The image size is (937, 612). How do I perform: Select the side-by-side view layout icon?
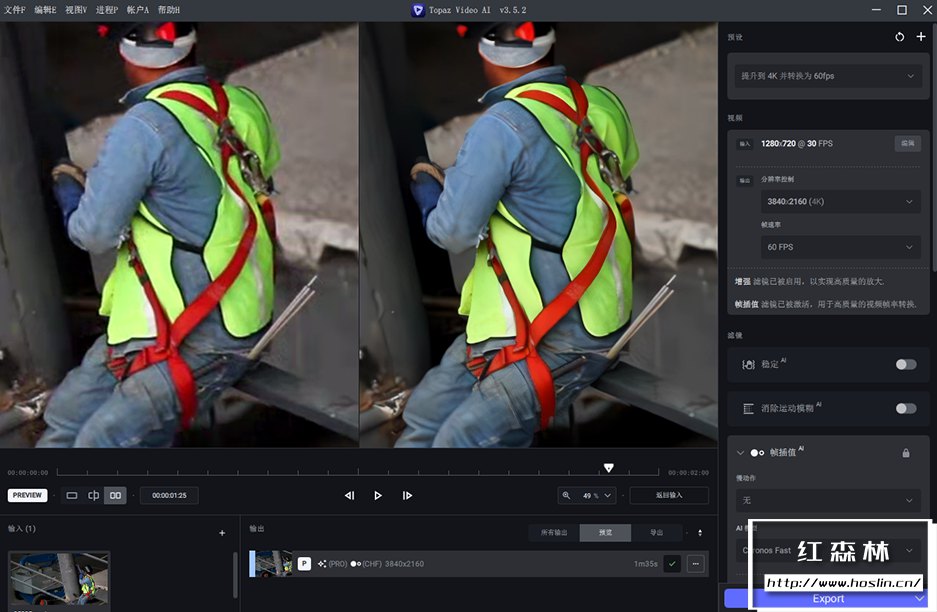[x=115, y=495]
